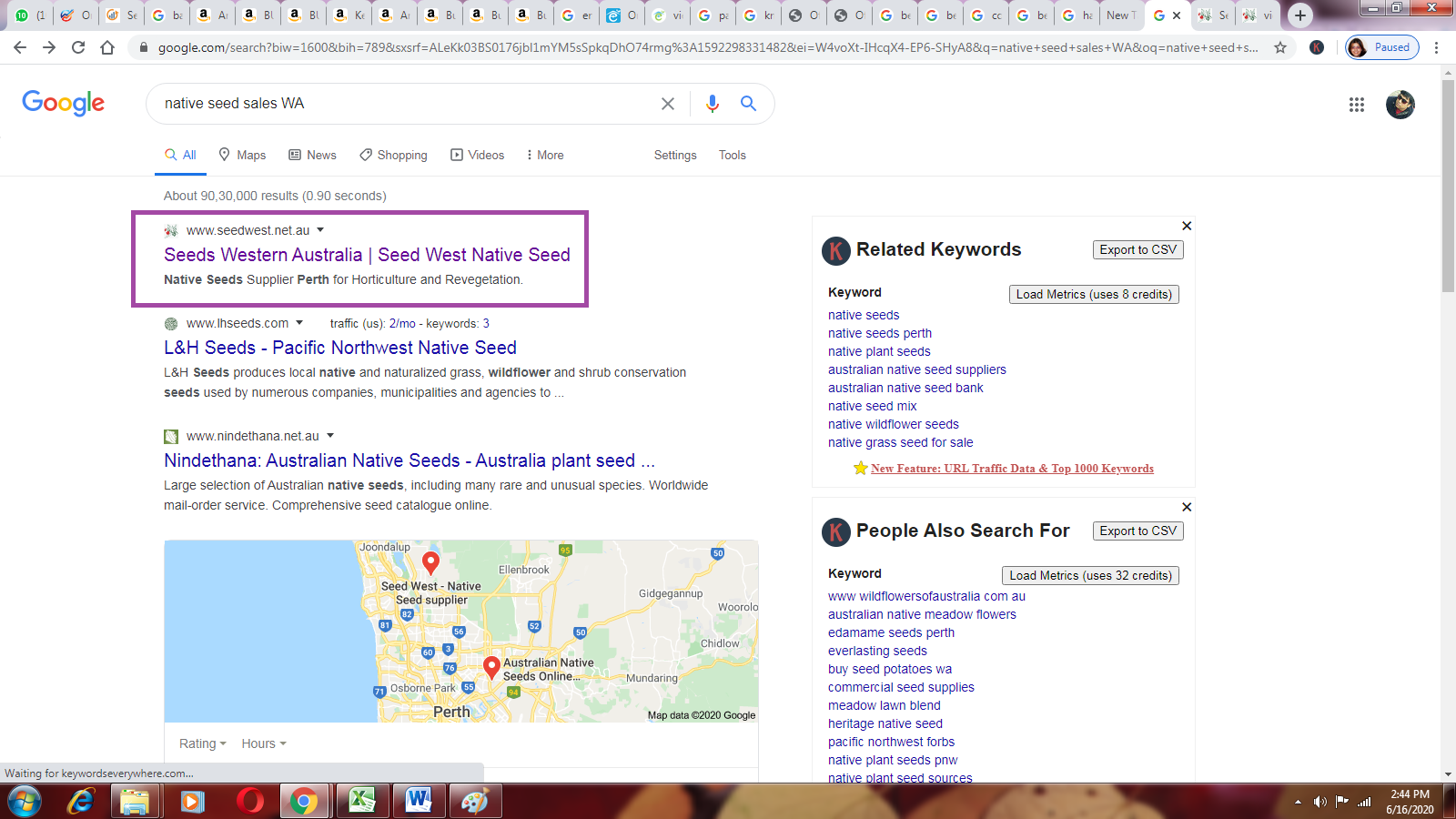
Task: Open search Tools
Action: pyautogui.click(x=733, y=155)
